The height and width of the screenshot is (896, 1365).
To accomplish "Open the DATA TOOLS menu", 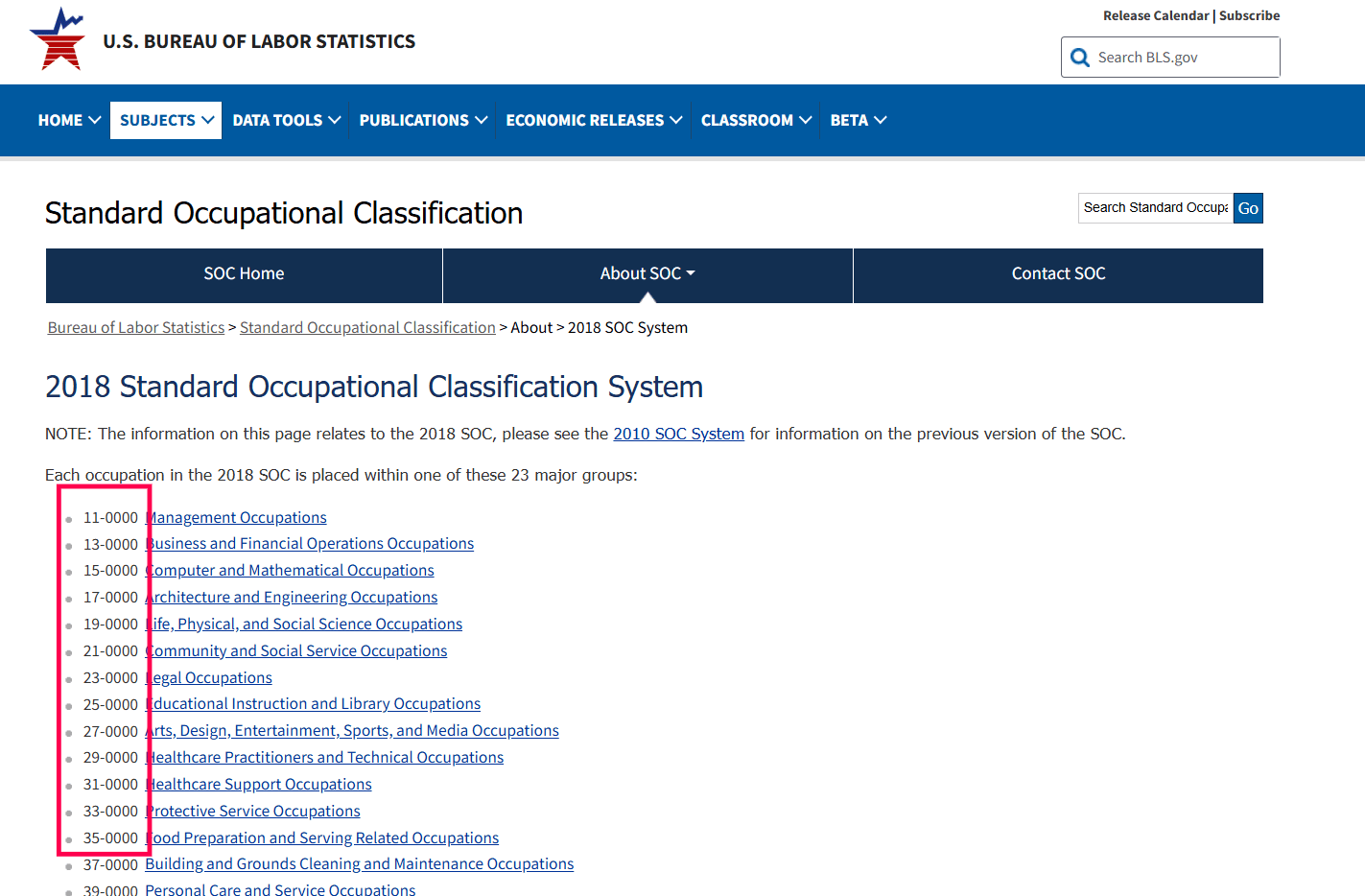I will [x=286, y=120].
